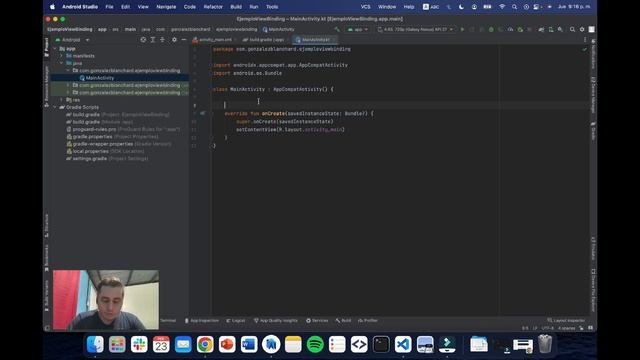The height and width of the screenshot is (360, 640).
Task: Open IDE settings gear in the top toolbar
Action: pos(582,29)
